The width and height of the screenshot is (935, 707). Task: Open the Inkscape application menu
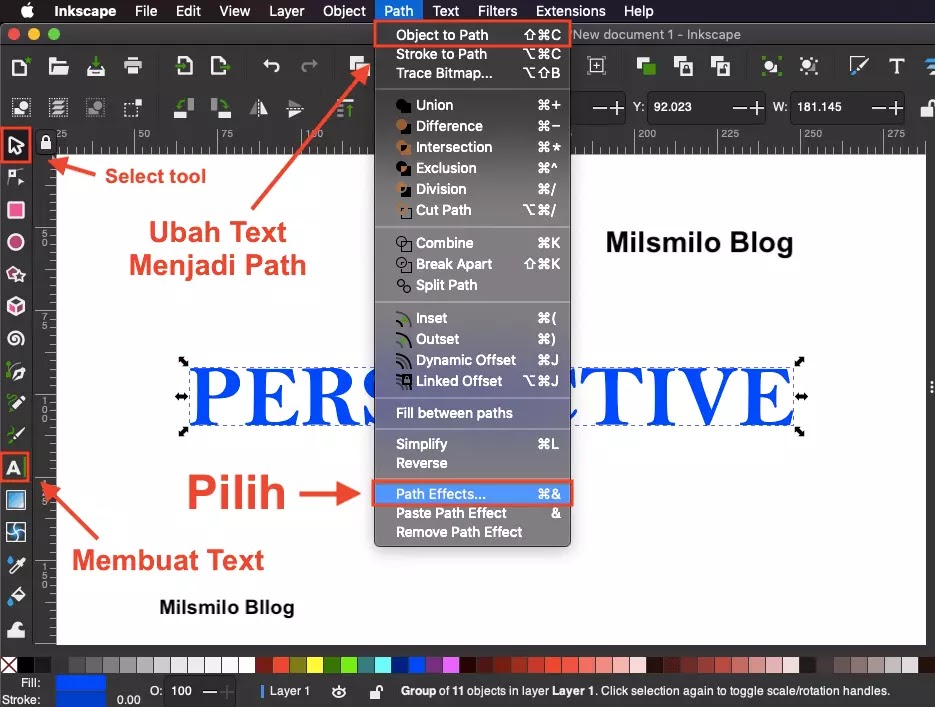tap(85, 11)
